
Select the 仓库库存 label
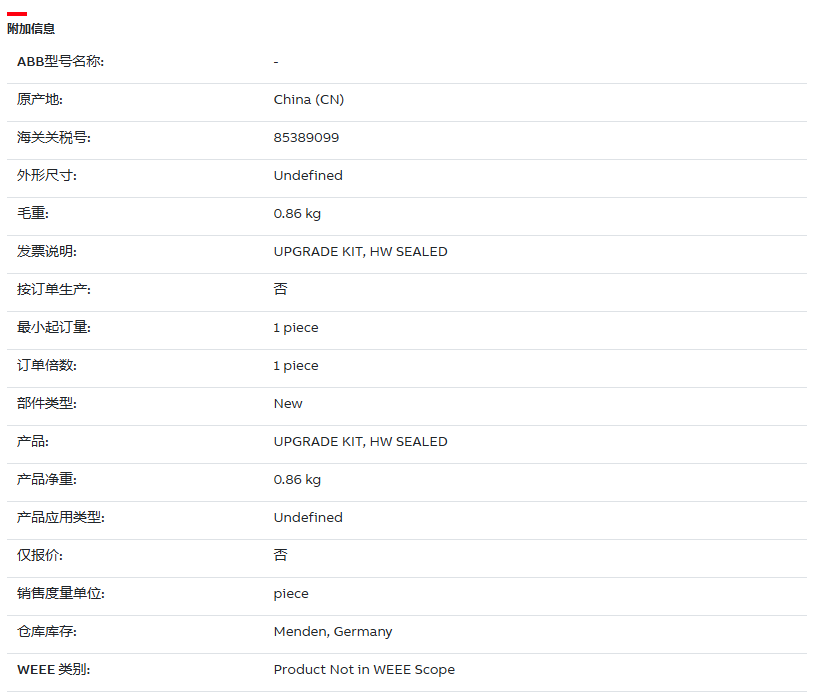(x=47, y=631)
